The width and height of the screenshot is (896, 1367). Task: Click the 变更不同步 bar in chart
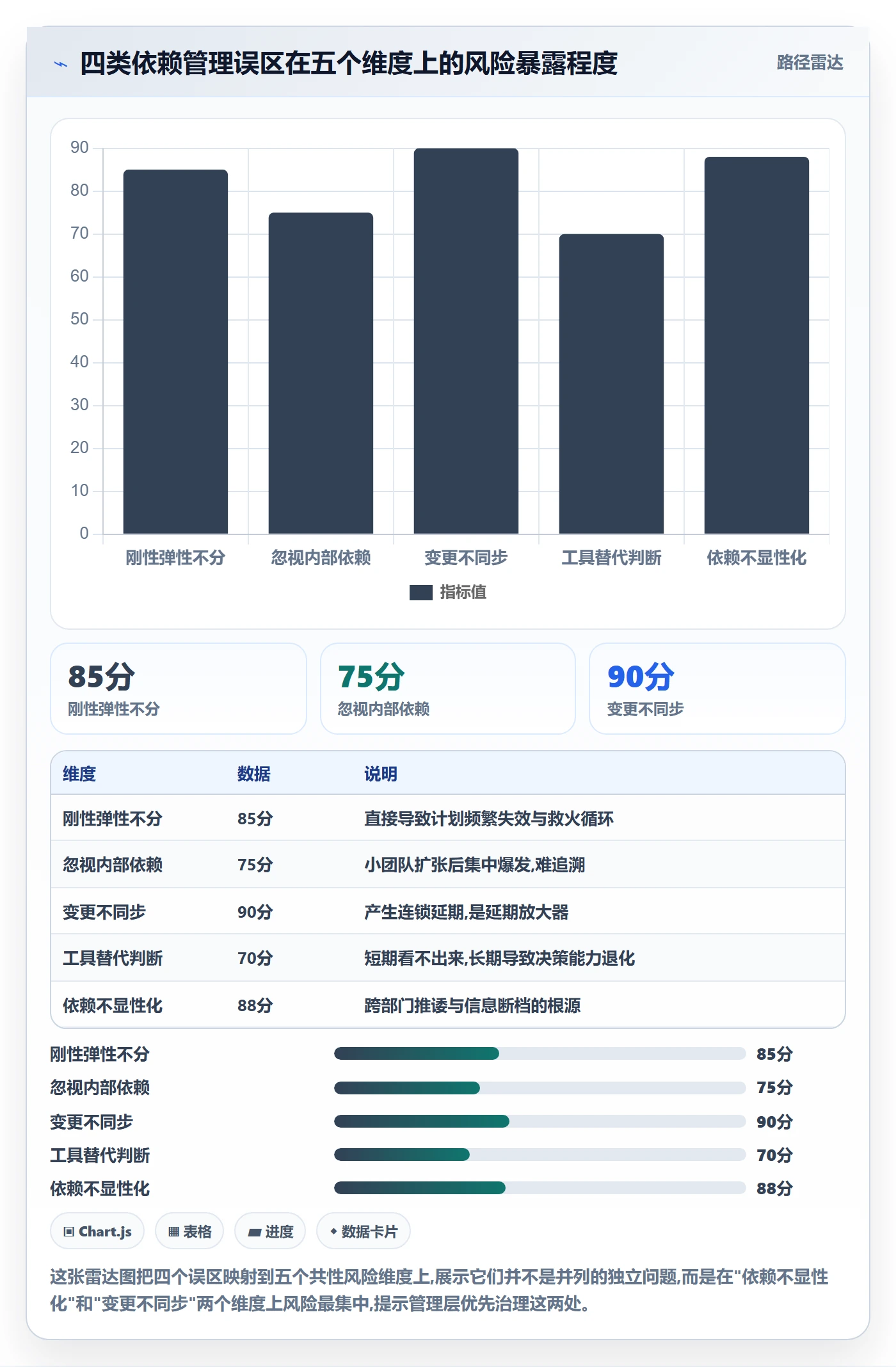coord(466,341)
